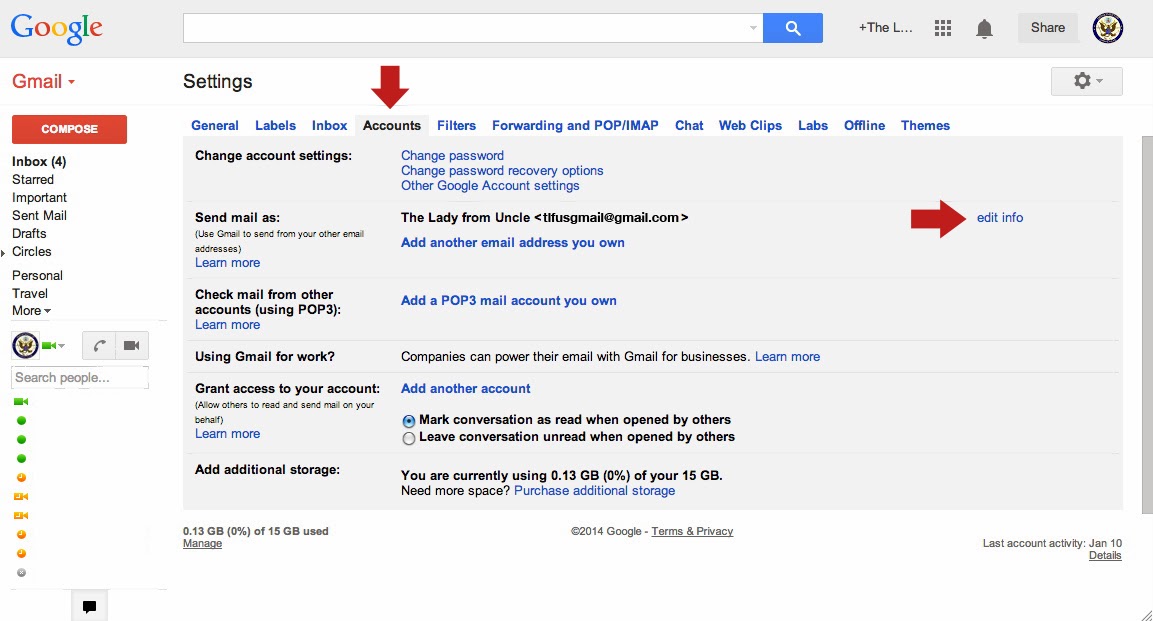Open the Filters tab
Viewport: 1153px width, 621px height.
click(x=457, y=126)
